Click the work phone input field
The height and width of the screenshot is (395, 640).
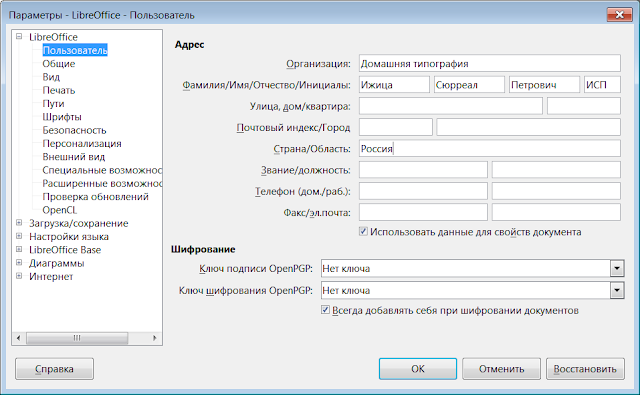(556, 191)
